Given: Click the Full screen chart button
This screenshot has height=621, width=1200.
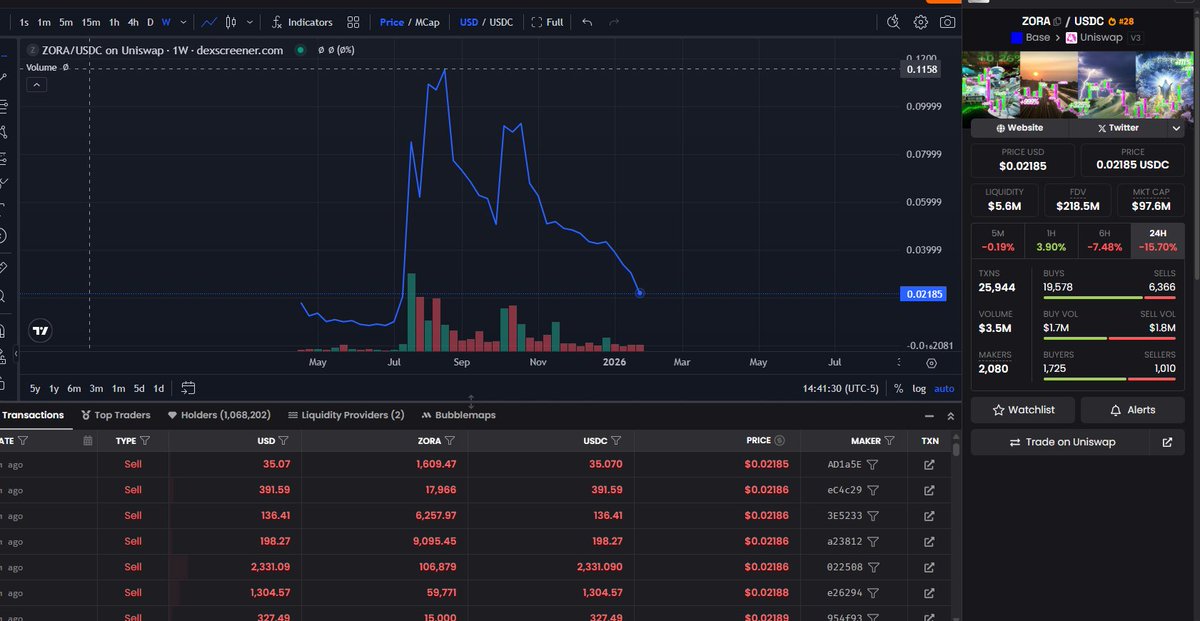Looking at the screenshot, I should point(547,22).
